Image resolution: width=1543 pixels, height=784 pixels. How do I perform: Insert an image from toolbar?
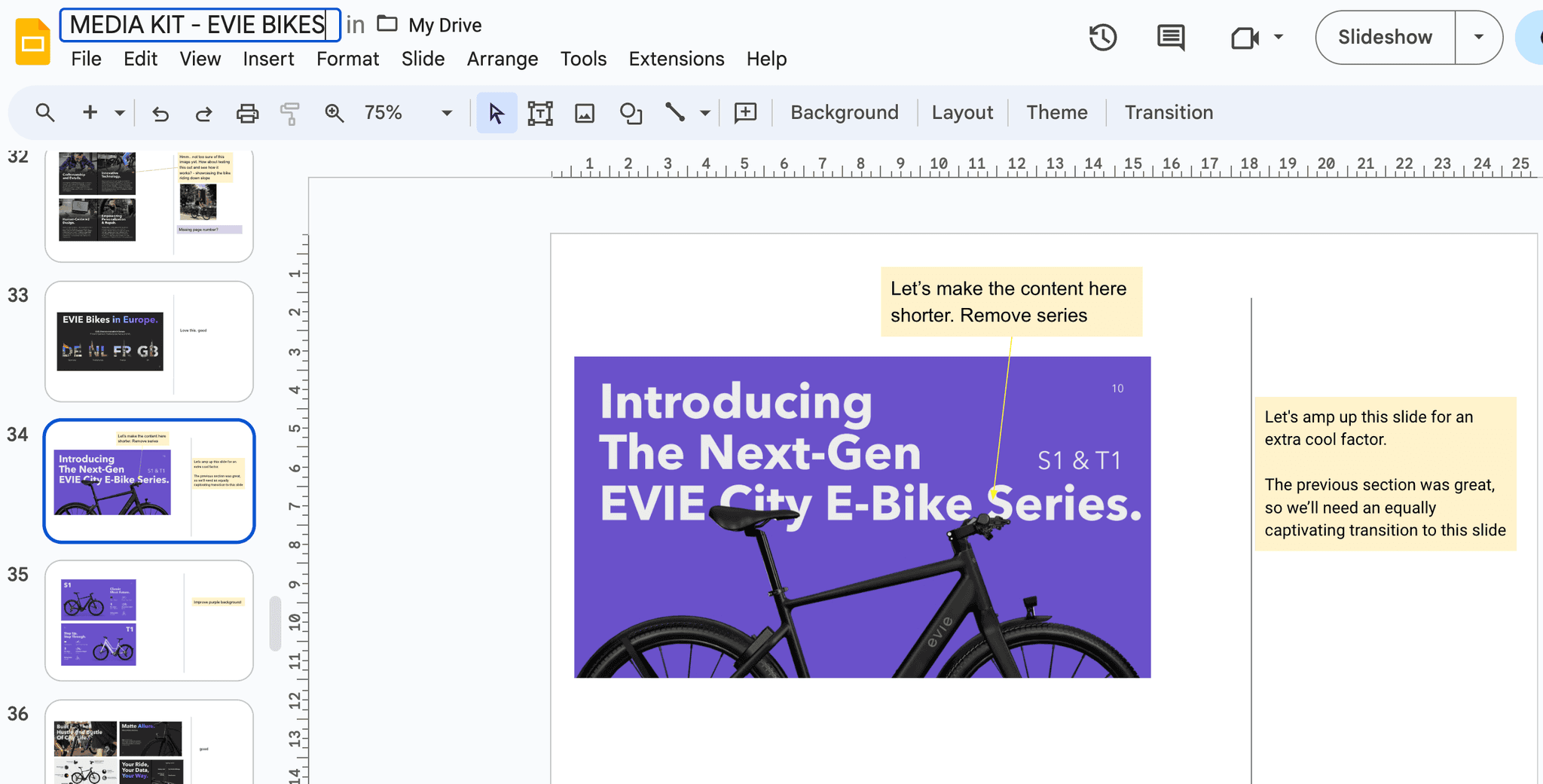[x=585, y=113]
